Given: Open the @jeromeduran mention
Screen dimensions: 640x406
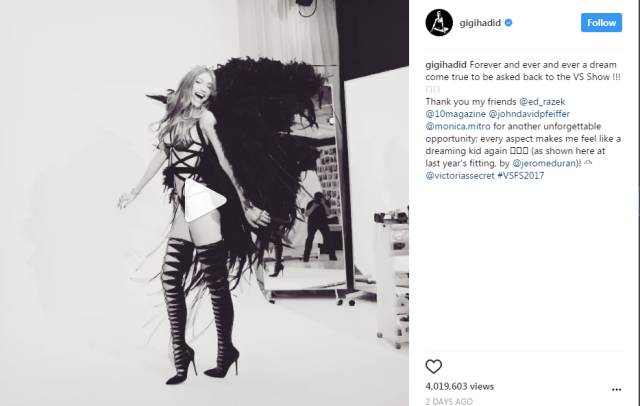Looking at the screenshot, I should click(544, 163).
